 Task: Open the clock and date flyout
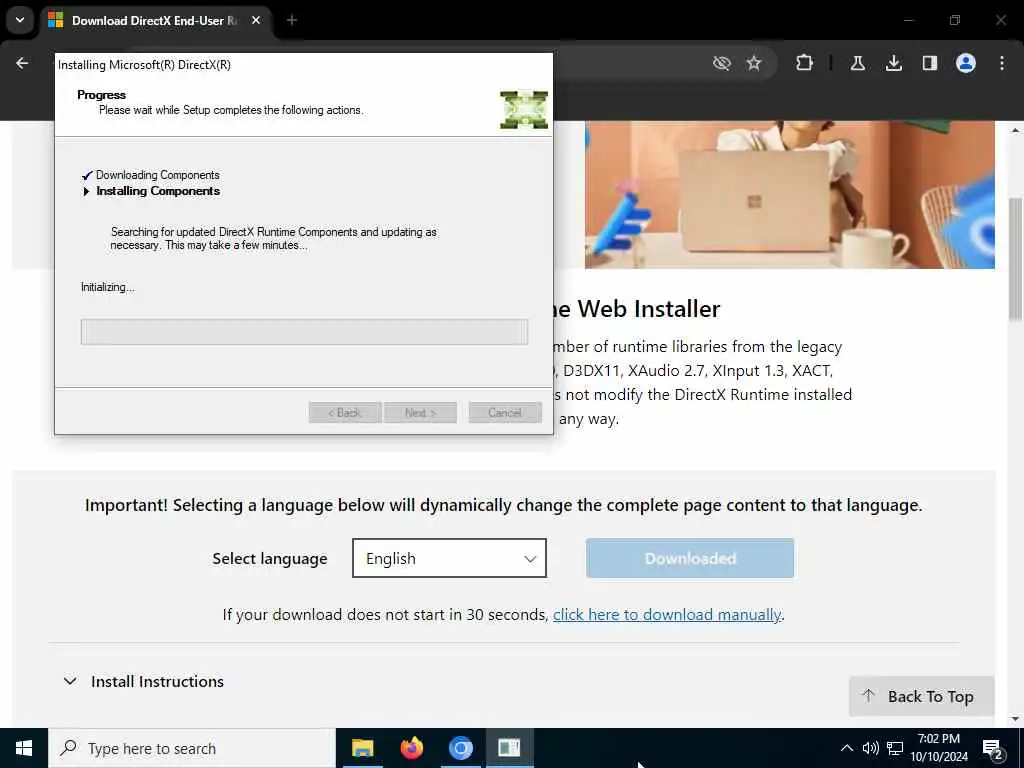click(x=939, y=748)
